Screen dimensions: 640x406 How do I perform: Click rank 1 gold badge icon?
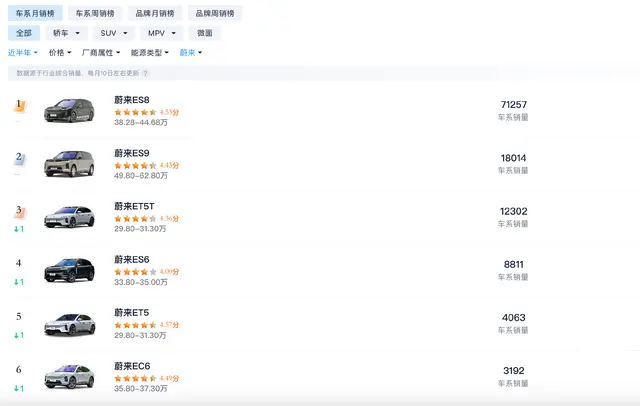19,105
